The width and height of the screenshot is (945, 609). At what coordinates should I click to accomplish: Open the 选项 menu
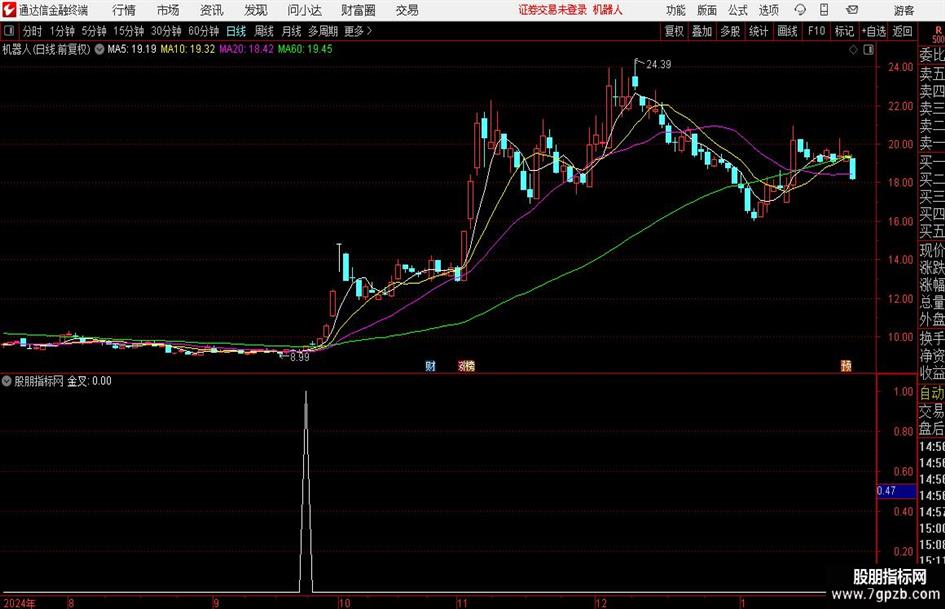click(x=768, y=10)
